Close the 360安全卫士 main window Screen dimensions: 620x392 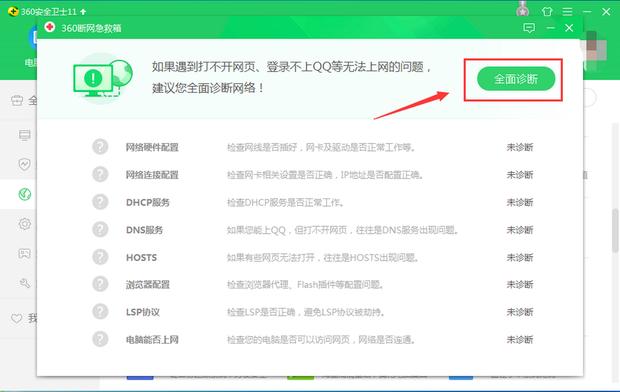pyautogui.click(x=606, y=11)
